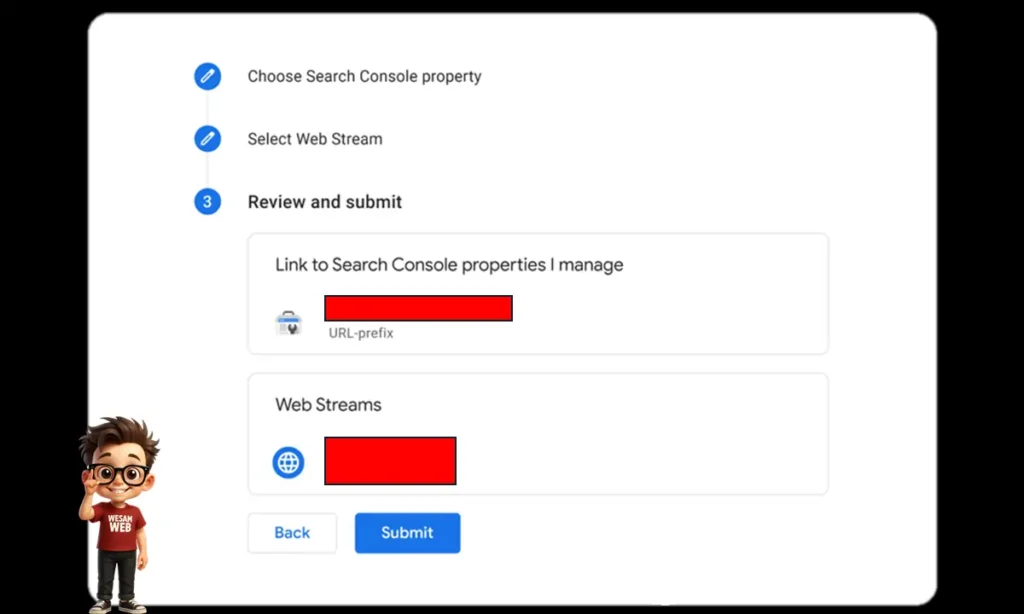Click the Link to Search Console properties heading
The image size is (1024, 614).
point(449,264)
